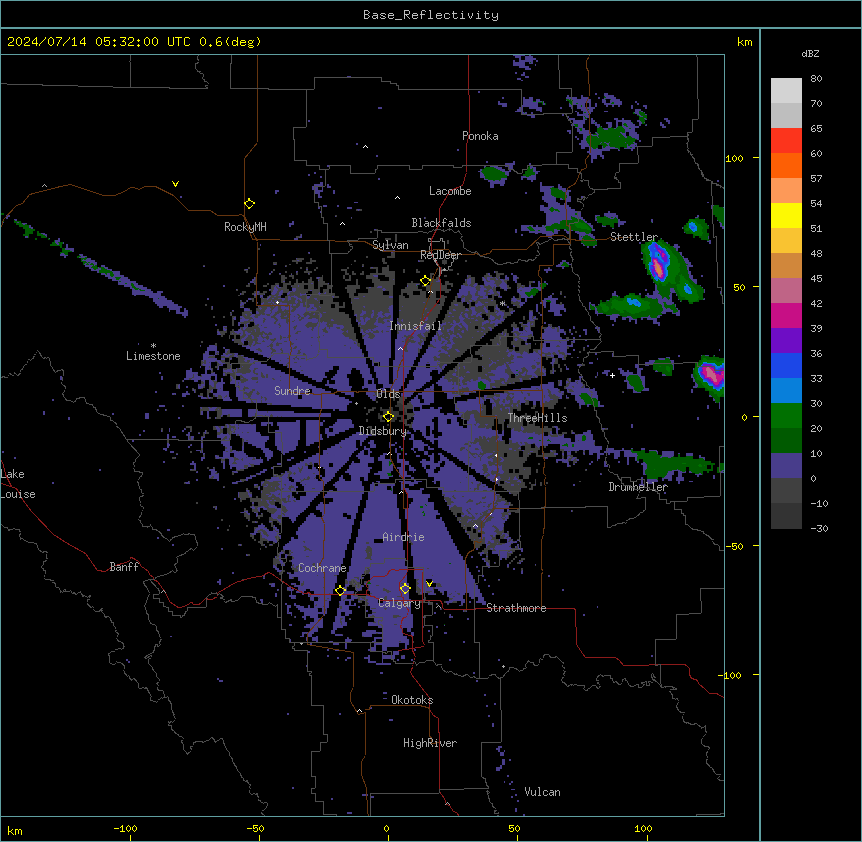This screenshot has height=842, width=862.
Task: Click the light grey 80-70 dBZ legend band
Action: [786, 91]
